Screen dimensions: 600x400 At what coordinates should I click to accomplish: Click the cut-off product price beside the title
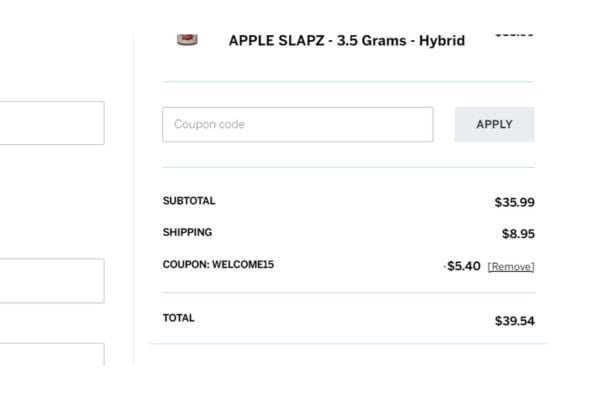[514, 35]
